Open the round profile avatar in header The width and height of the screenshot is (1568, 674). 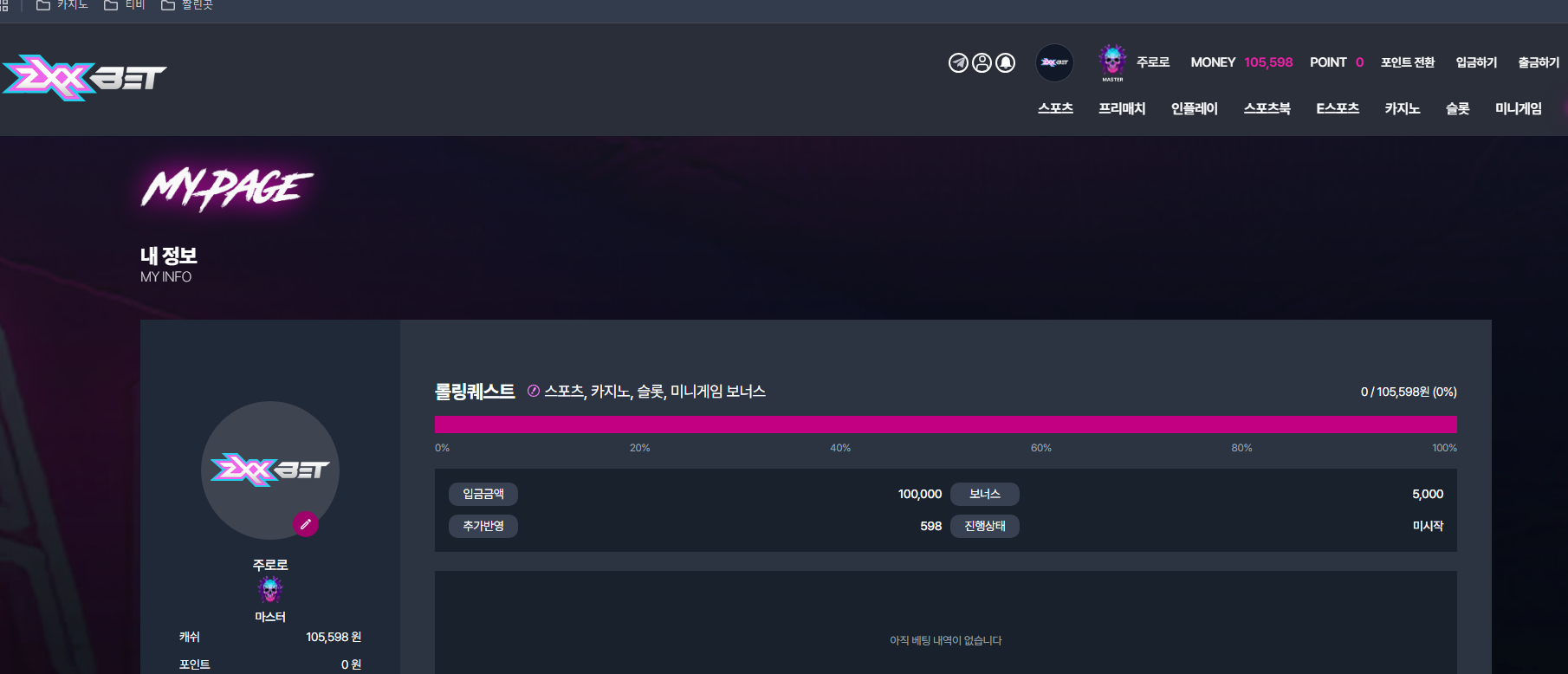[1054, 62]
